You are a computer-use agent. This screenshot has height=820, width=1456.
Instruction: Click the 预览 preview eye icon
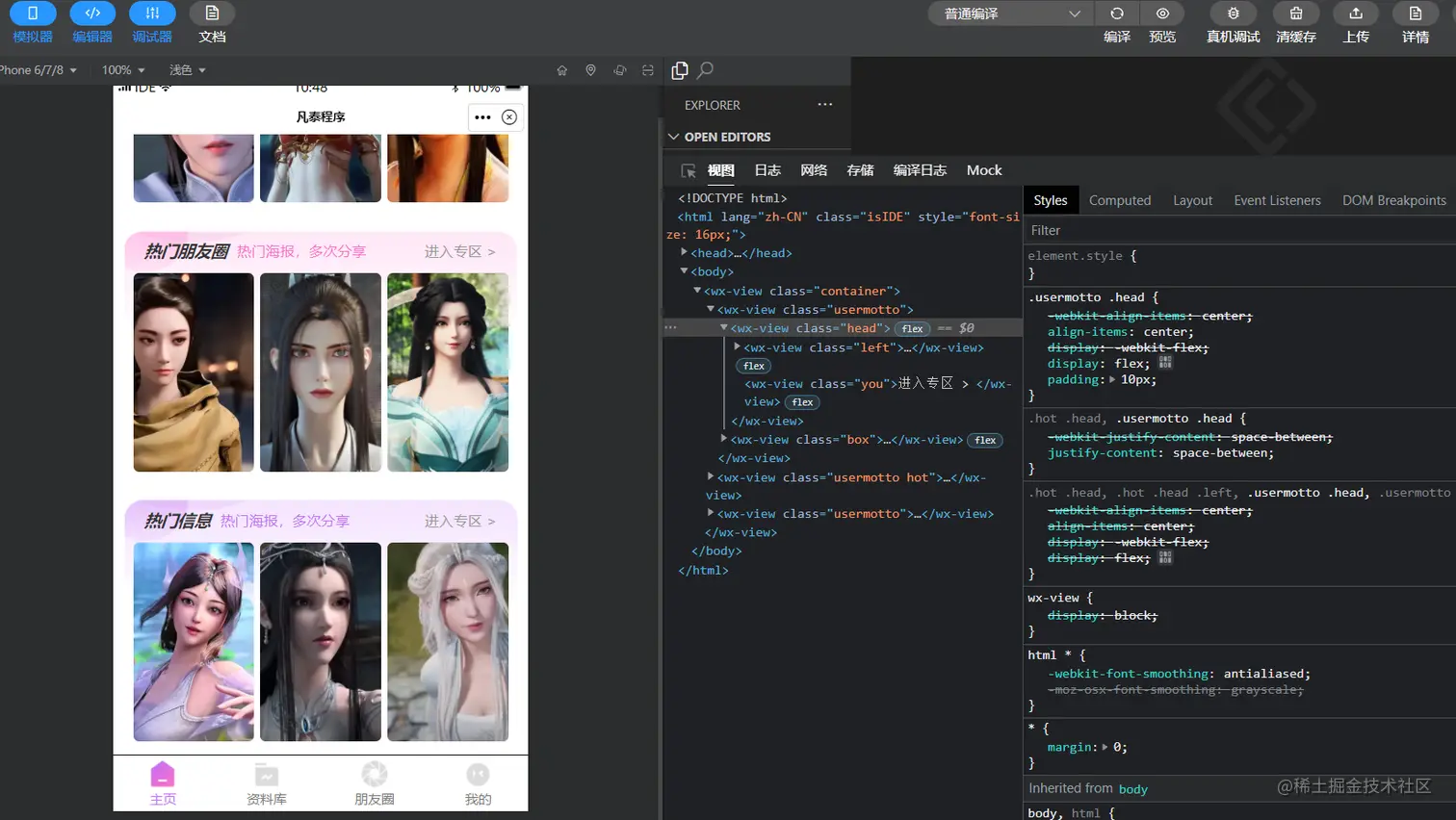(x=1162, y=13)
